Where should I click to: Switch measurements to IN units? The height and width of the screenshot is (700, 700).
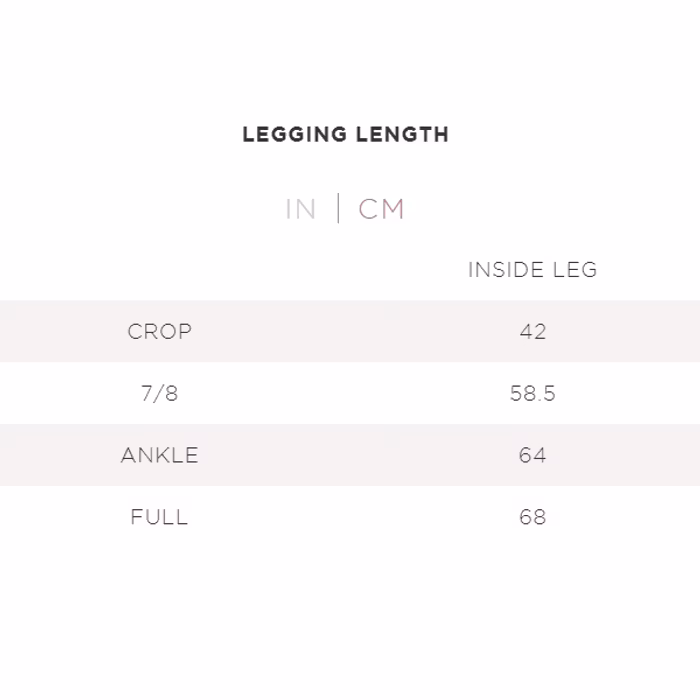coord(300,209)
